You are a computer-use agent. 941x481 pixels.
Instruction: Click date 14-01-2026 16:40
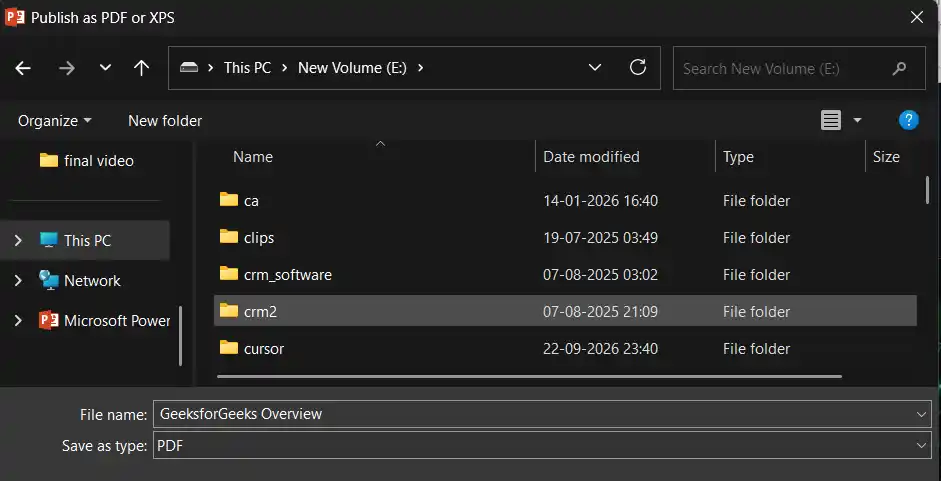[600, 201]
